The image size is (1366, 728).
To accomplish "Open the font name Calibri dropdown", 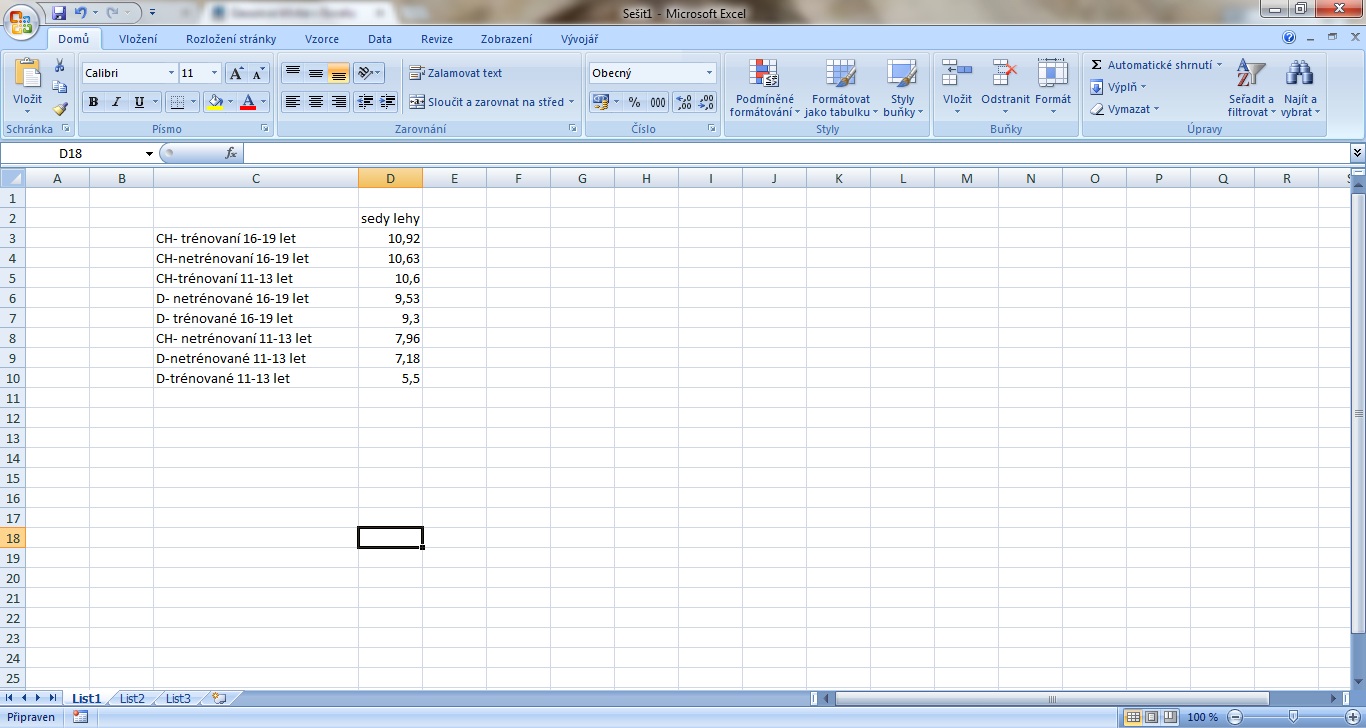I will click(x=170, y=73).
